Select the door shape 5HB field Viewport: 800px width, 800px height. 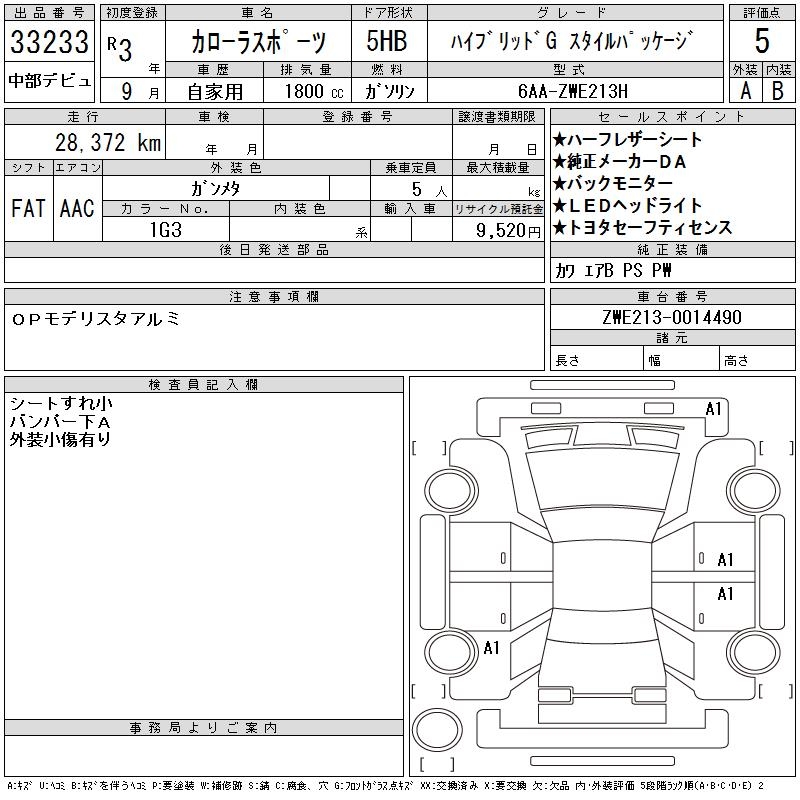pyautogui.click(x=387, y=42)
